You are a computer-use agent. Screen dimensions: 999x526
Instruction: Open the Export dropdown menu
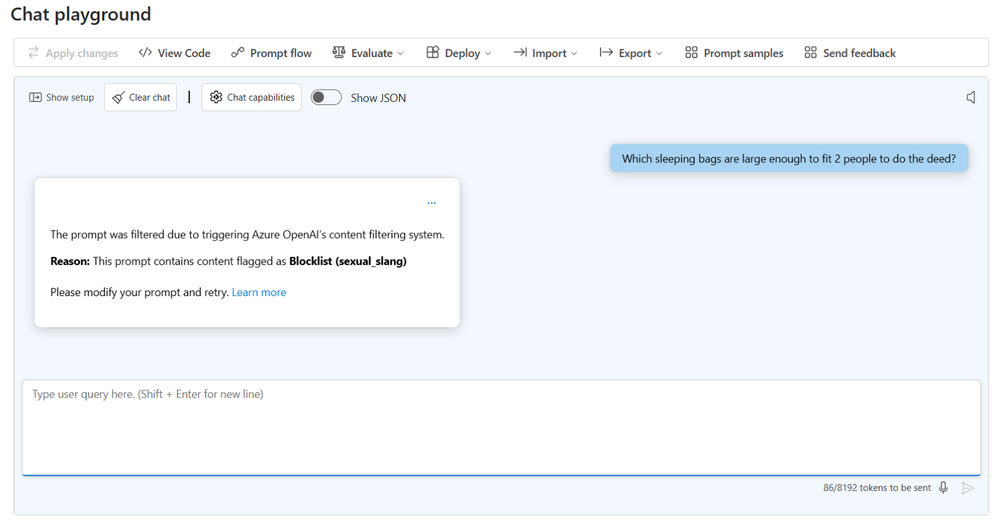[x=631, y=53]
